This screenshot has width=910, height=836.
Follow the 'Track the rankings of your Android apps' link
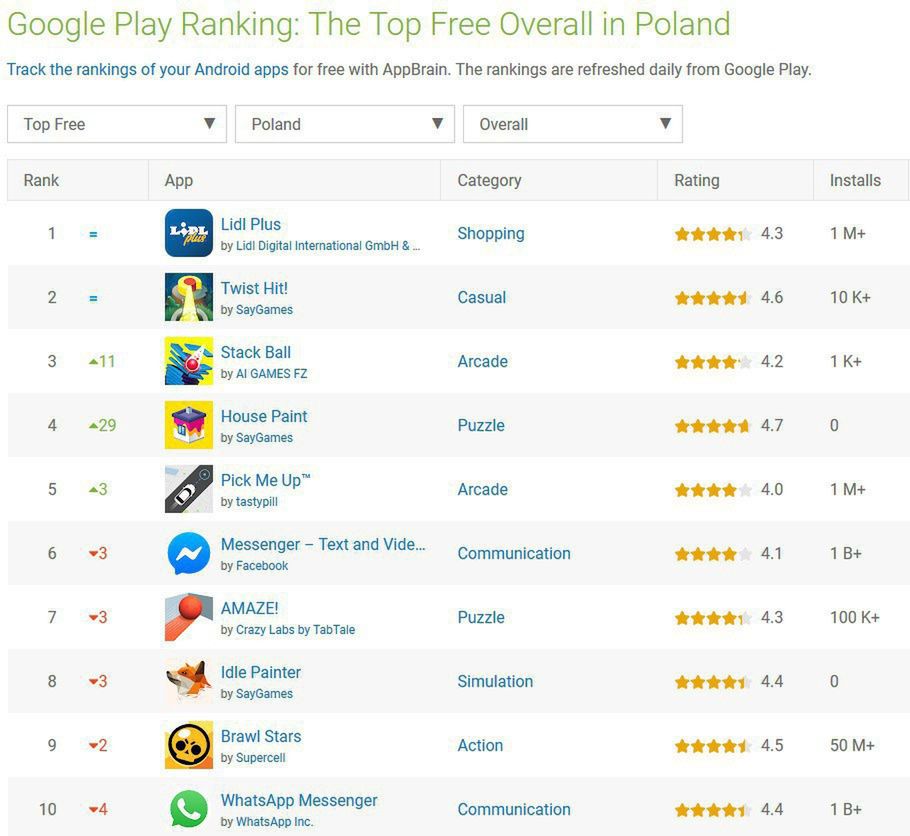(148, 70)
